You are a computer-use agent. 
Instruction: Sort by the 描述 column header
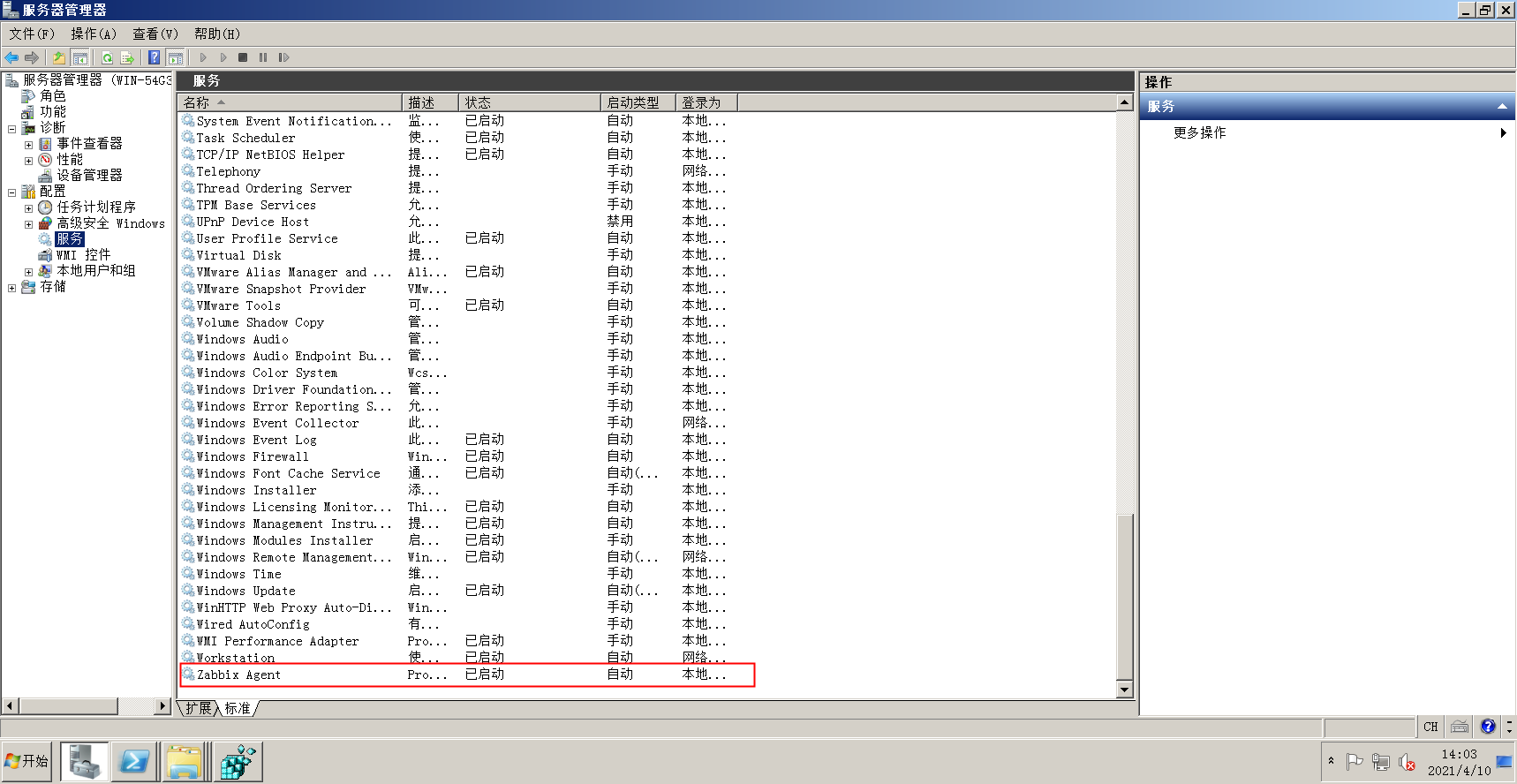click(431, 102)
